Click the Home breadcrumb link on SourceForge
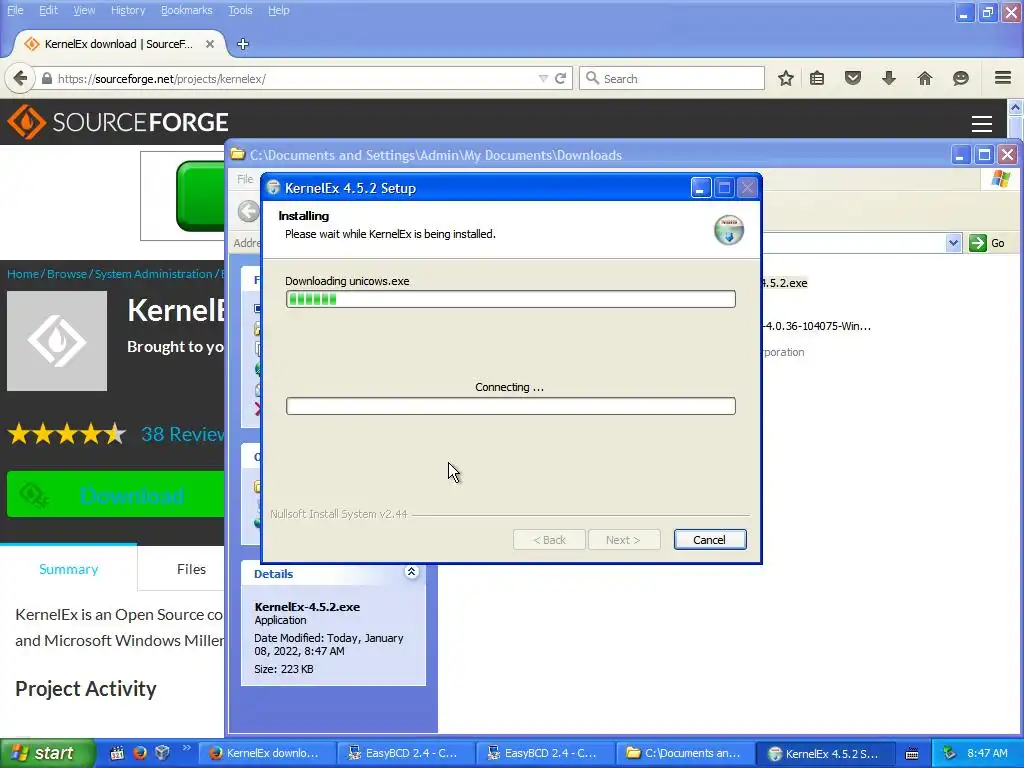The height and width of the screenshot is (768, 1024). [23, 274]
